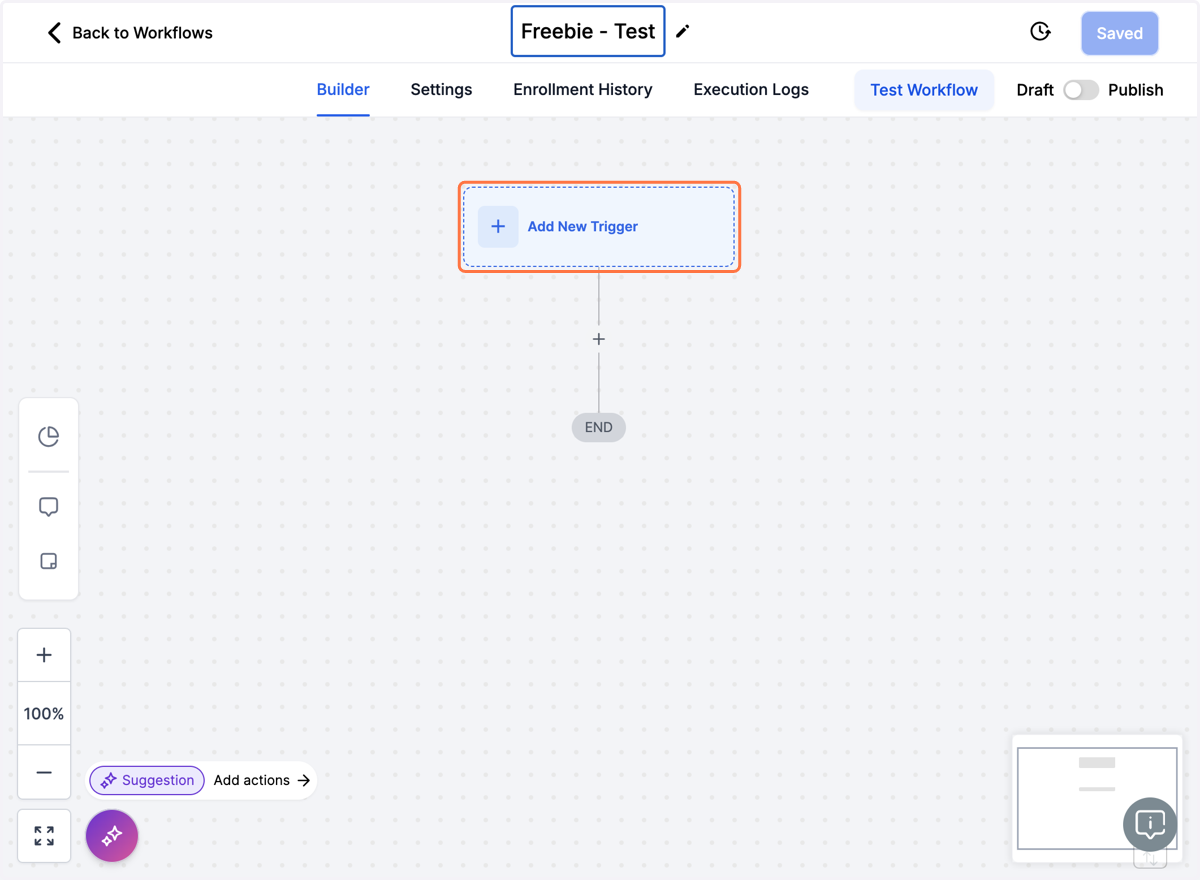Image resolution: width=1200 pixels, height=880 pixels.
Task: Click the Add actions suggestion
Action: click(262, 780)
